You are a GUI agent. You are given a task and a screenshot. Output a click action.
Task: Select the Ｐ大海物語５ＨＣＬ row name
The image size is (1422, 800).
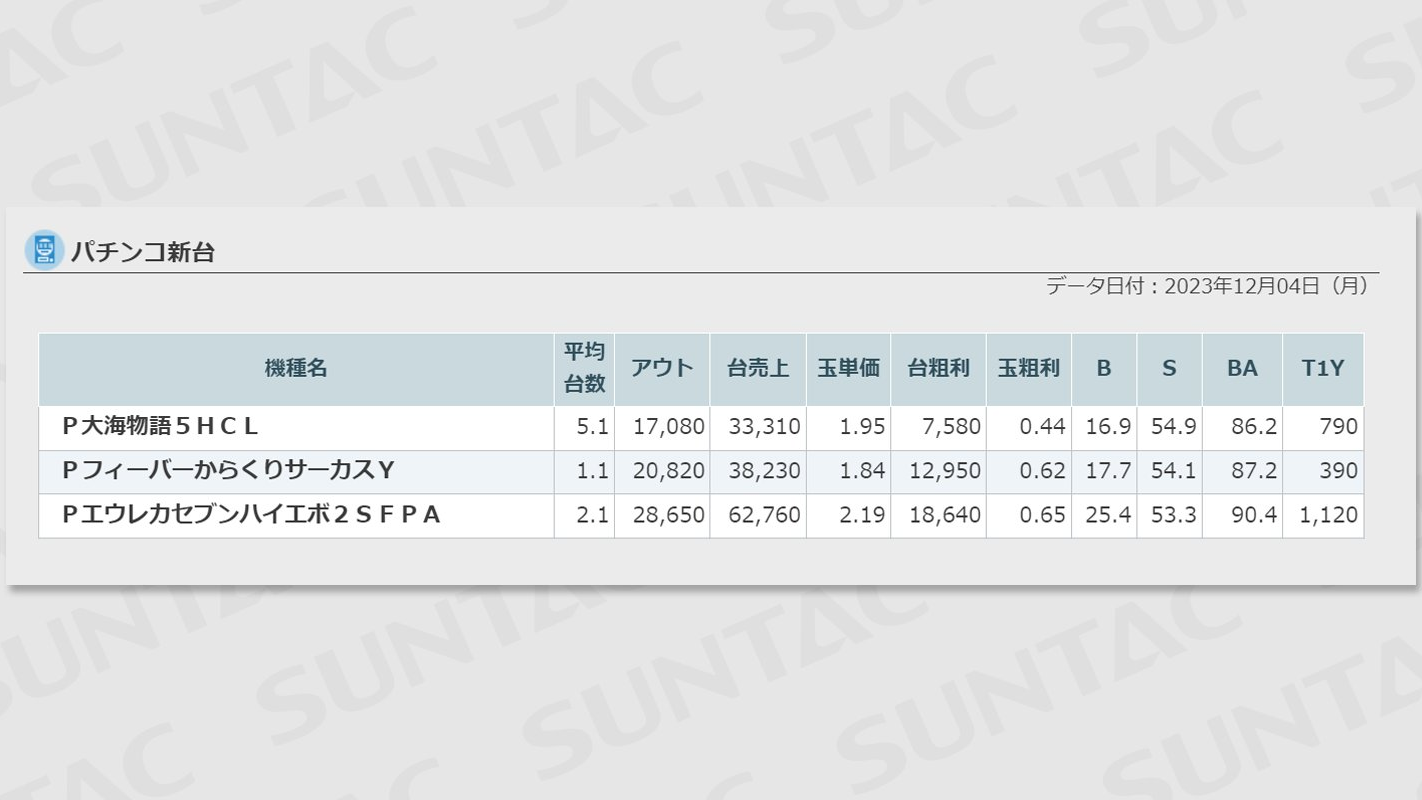(x=160, y=427)
